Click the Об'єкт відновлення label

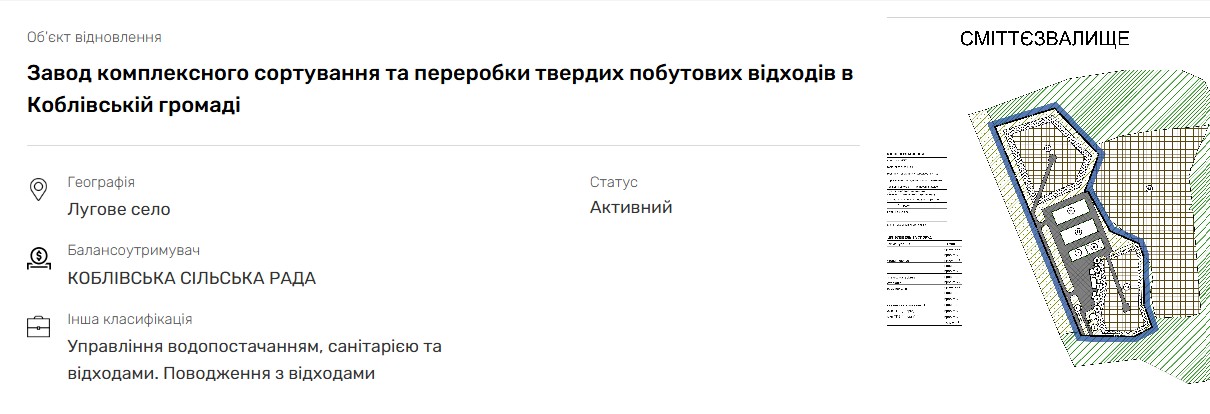pos(94,37)
